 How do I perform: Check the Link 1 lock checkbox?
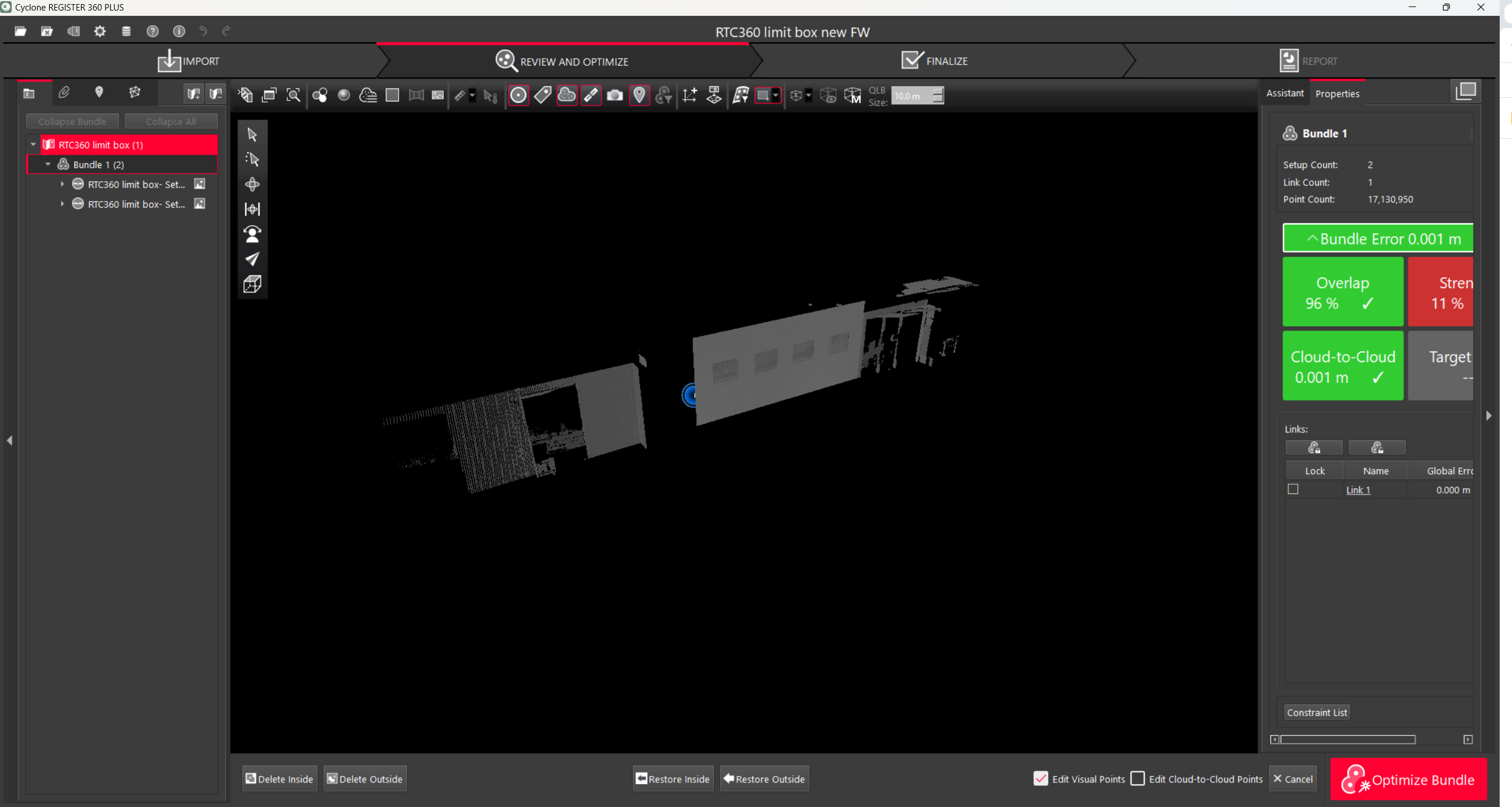(x=1293, y=489)
